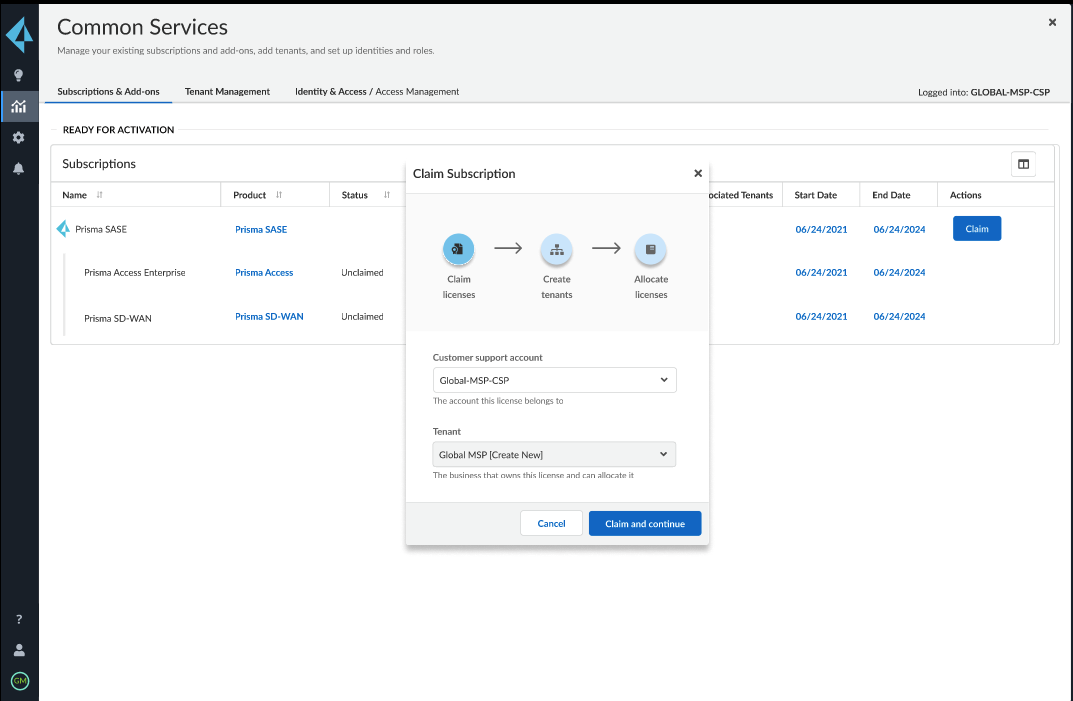The width and height of the screenshot is (1073, 701).
Task: Click Prisma Access Enterprise start date
Action: click(x=821, y=272)
